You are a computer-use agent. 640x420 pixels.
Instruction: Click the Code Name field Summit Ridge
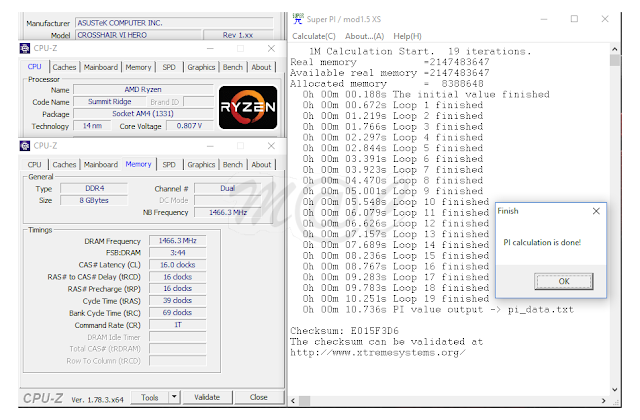[110, 102]
